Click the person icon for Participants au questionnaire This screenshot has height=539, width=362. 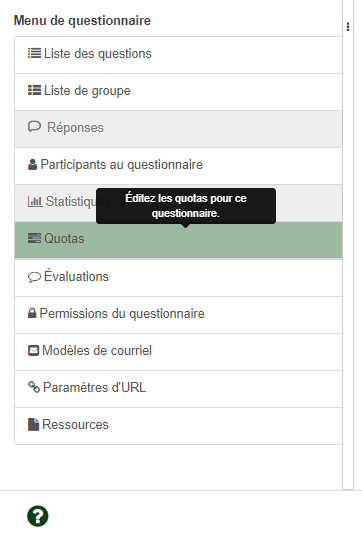pyautogui.click(x=33, y=164)
